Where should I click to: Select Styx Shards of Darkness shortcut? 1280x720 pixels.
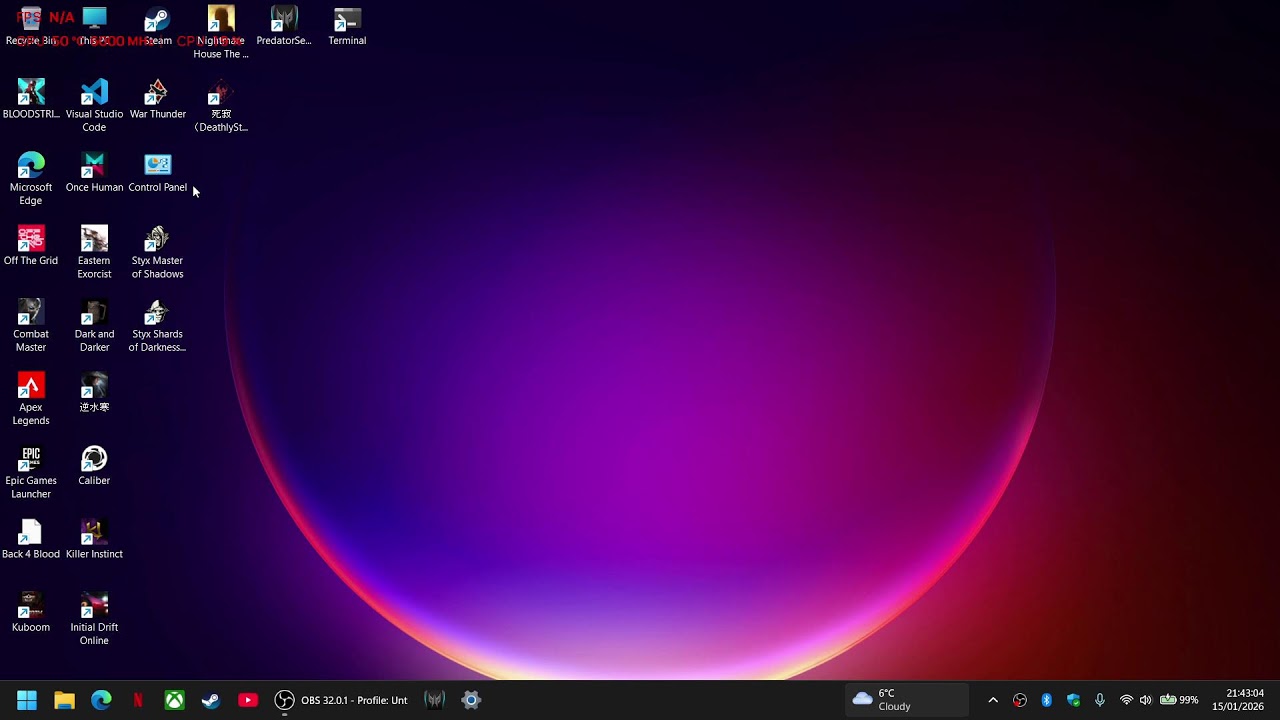click(x=157, y=326)
